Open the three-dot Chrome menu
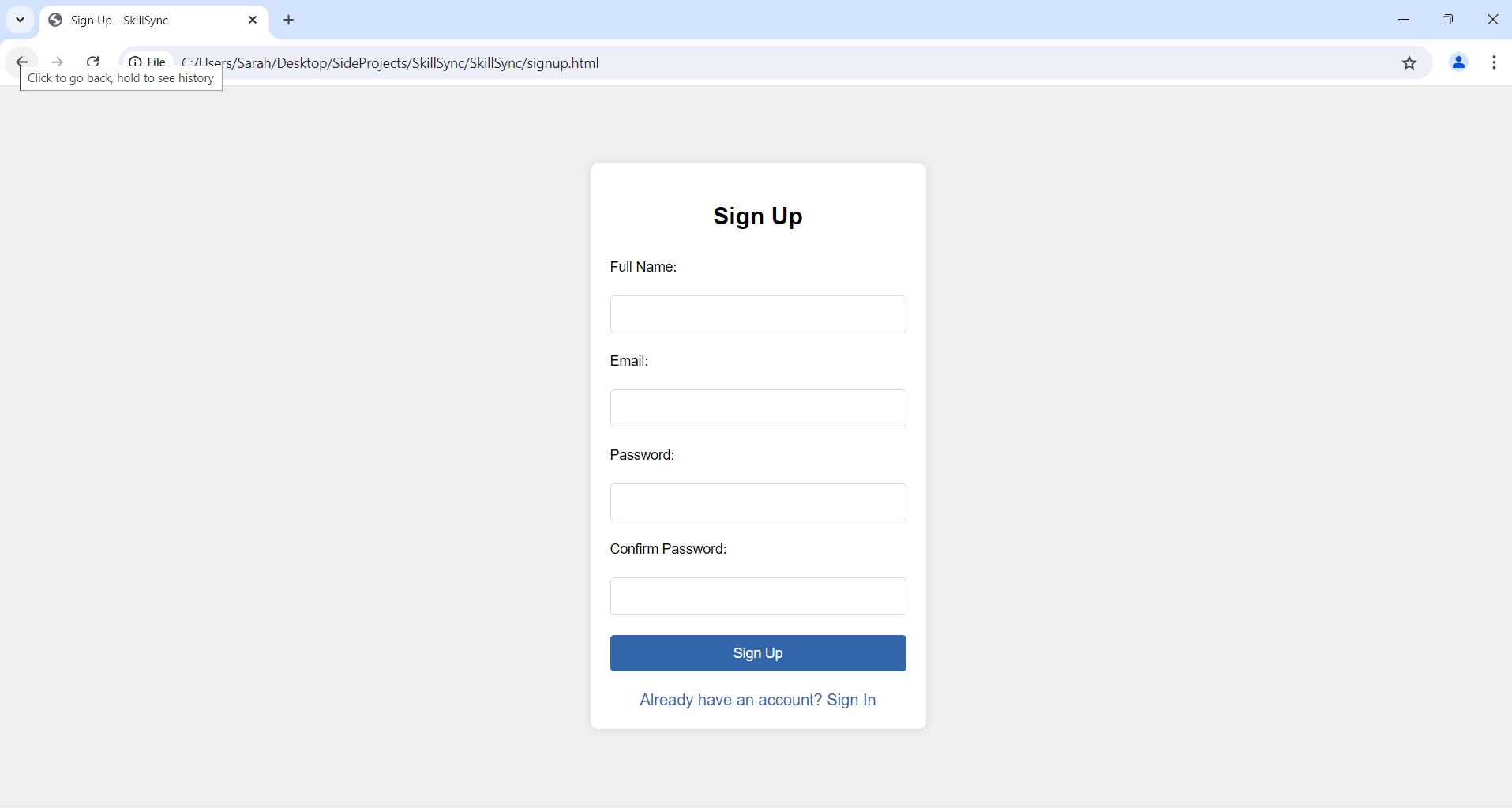This screenshot has width=1512, height=808. click(1494, 62)
